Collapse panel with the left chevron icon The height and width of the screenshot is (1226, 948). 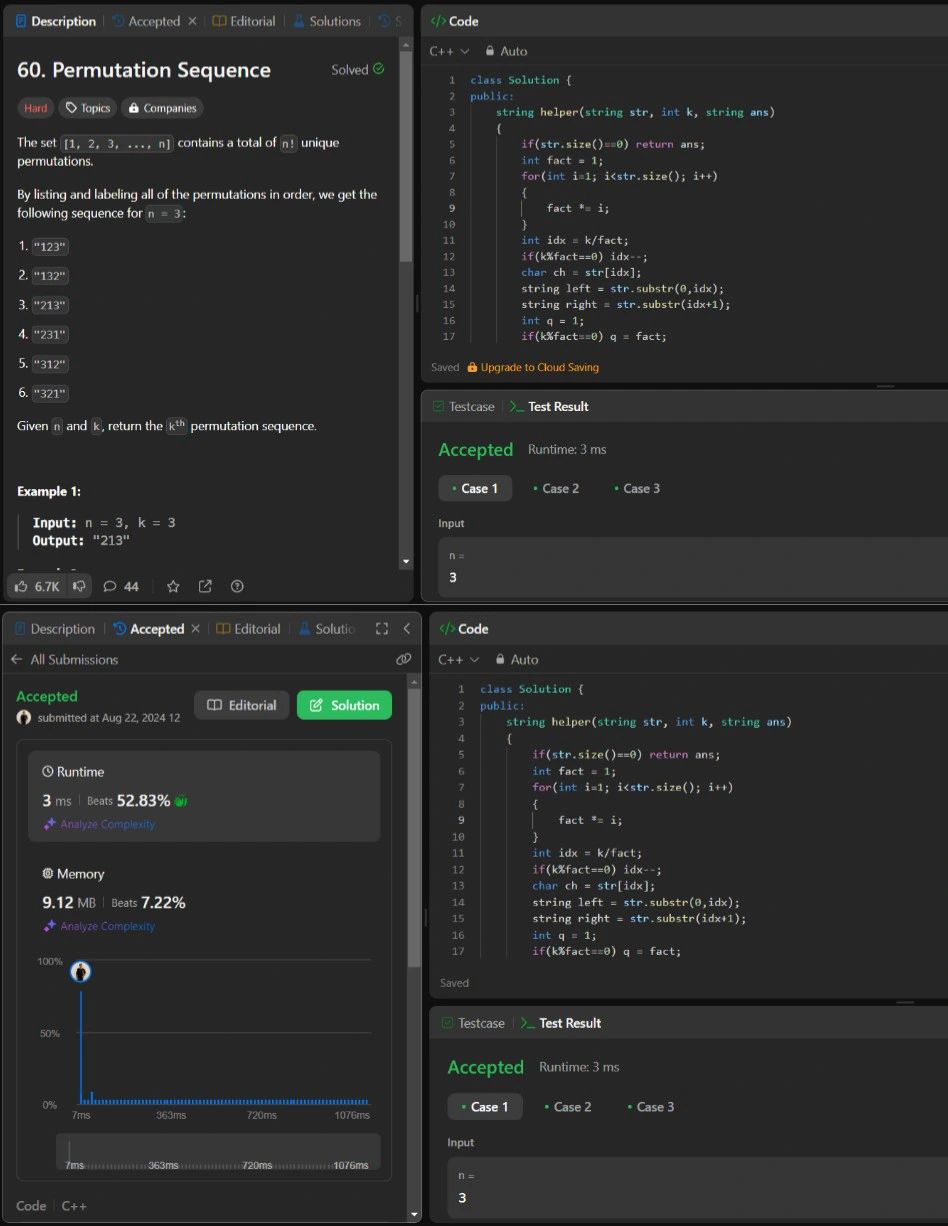click(406, 629)
